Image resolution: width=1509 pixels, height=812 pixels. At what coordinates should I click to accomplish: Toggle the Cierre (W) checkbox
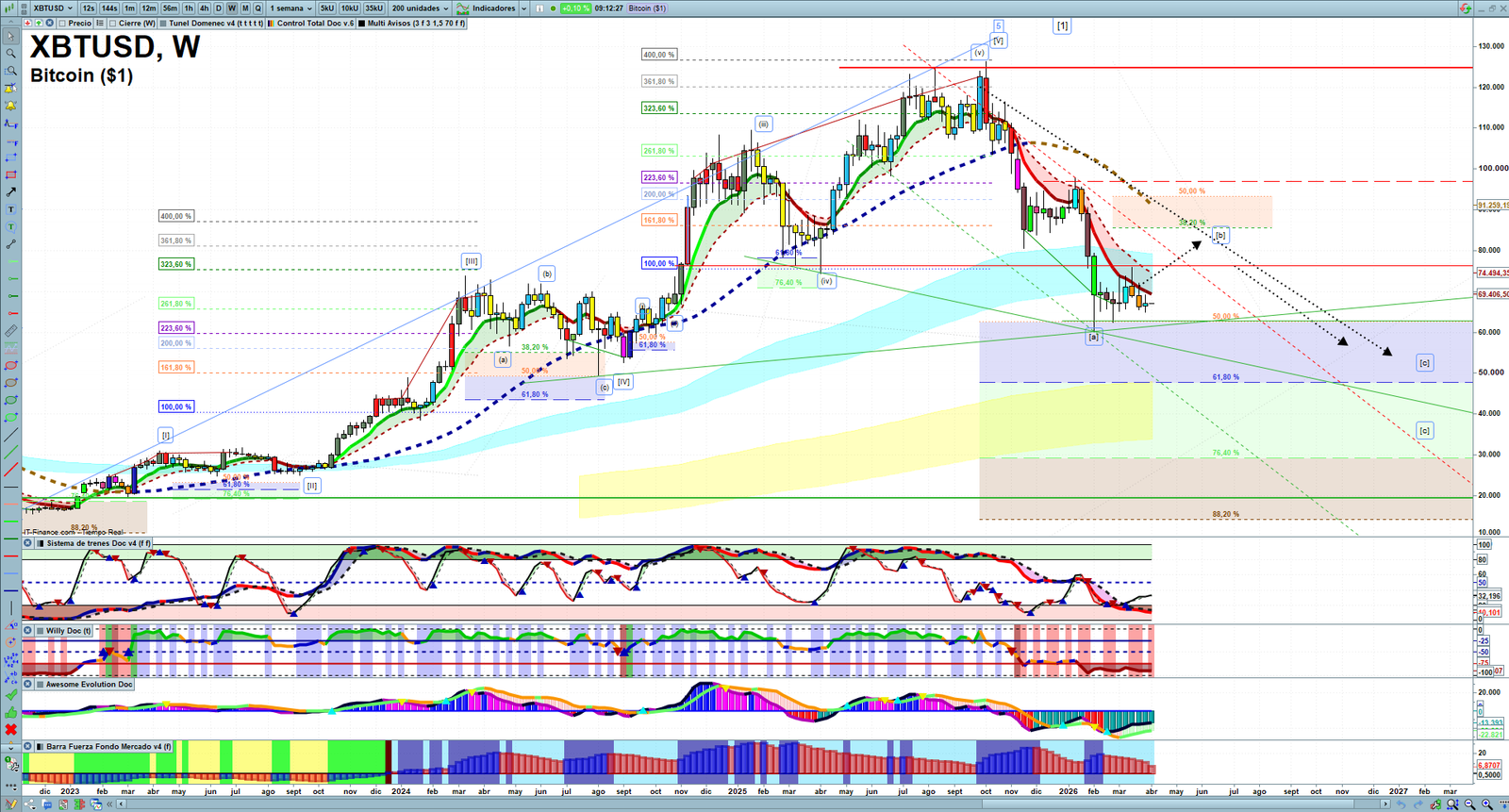(x=113, y=23)
